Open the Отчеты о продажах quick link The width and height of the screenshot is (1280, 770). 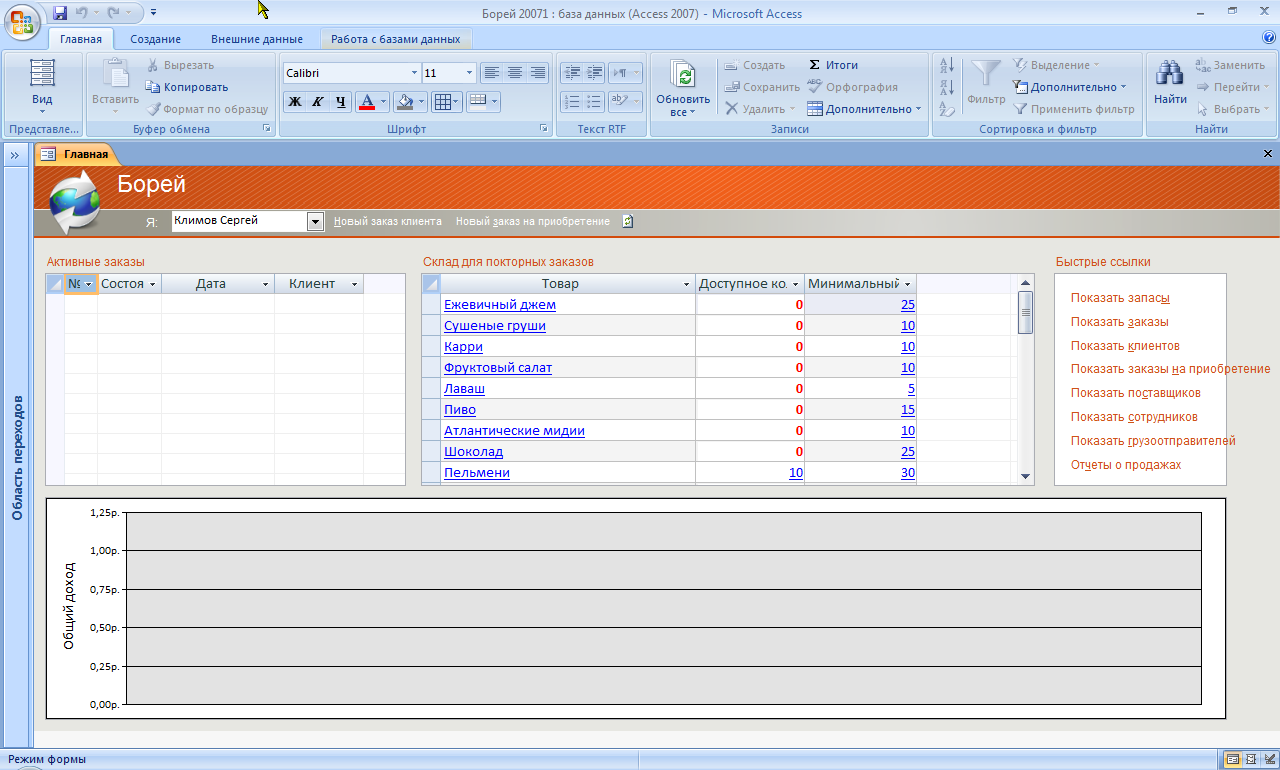click(x=1126, y=465)
